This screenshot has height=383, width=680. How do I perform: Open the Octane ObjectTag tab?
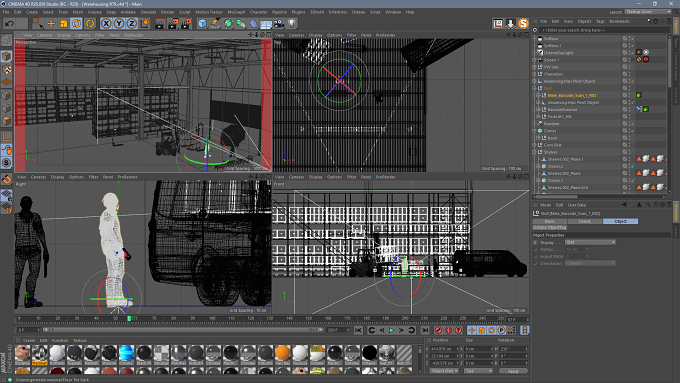(549, 227)
